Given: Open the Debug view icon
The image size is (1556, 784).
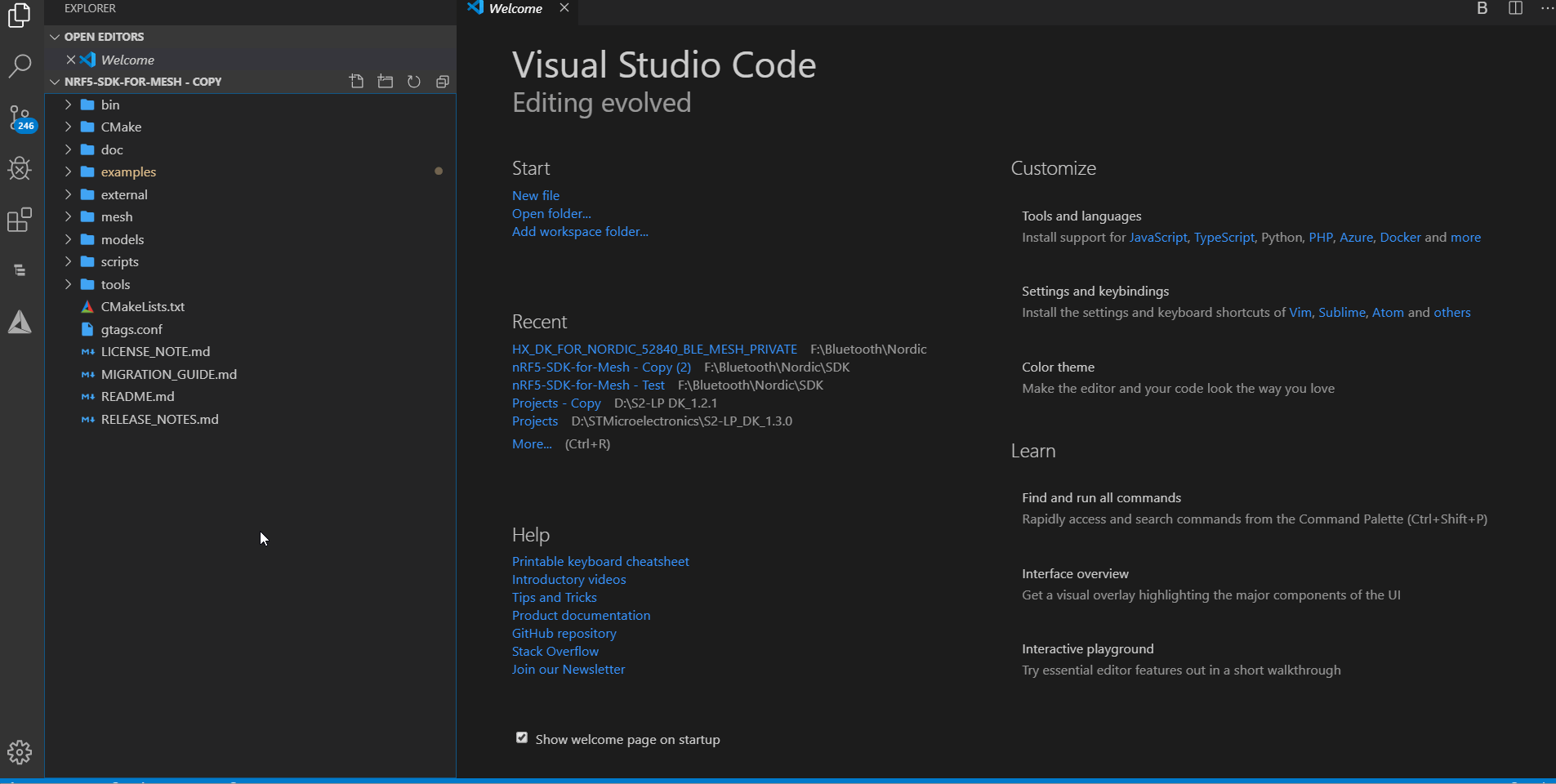Looking at the screenshot, I should 20,169.
